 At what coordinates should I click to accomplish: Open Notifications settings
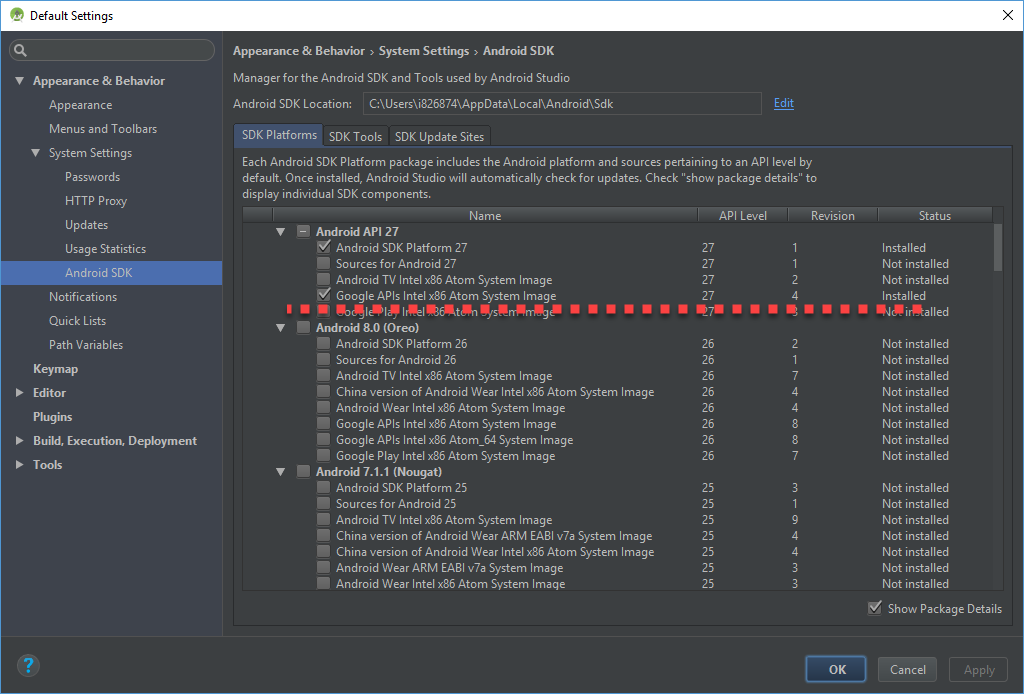[83, 296]
